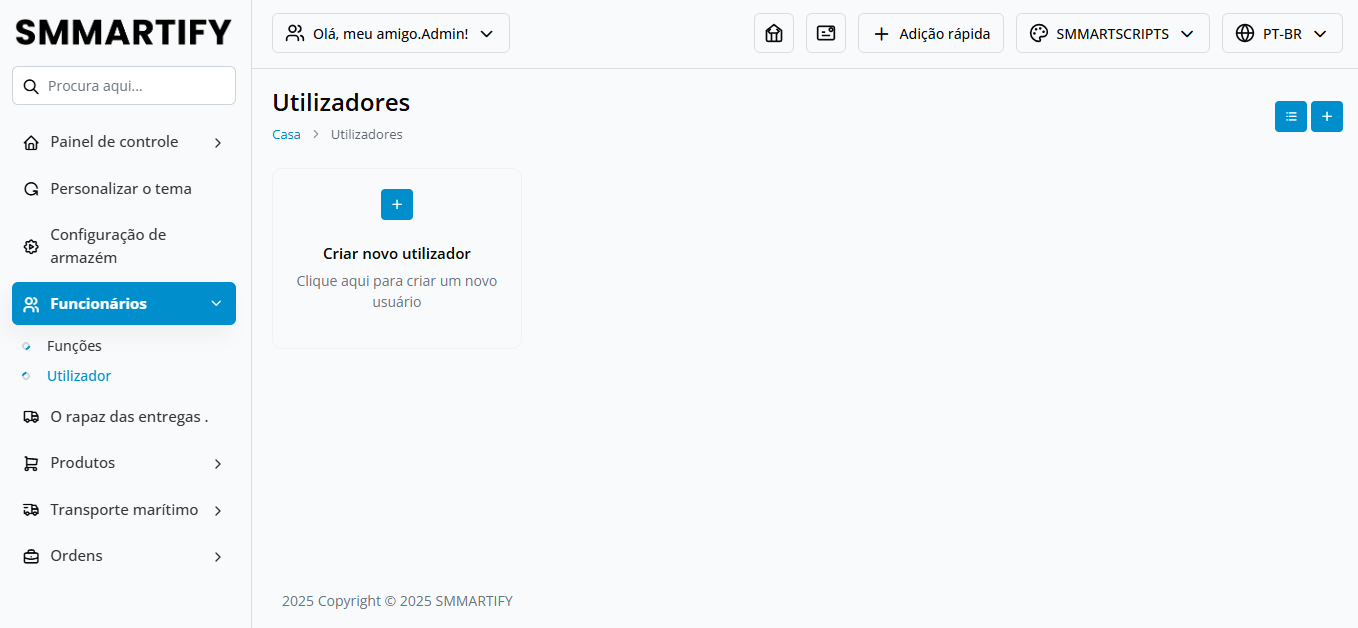
Task: Click the Casa breadcrumb link
Action: 286,134
